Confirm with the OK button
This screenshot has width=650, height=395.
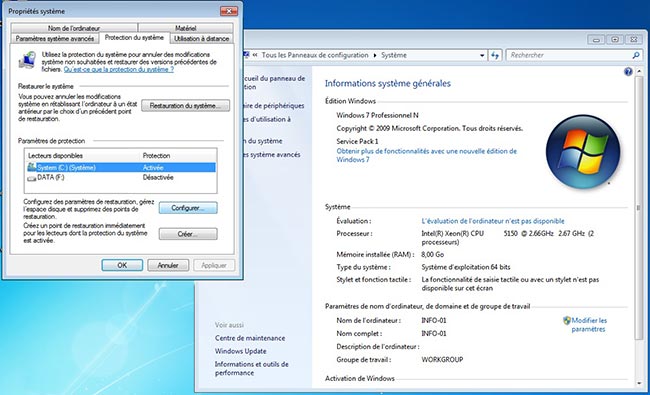tap(122, 265)
